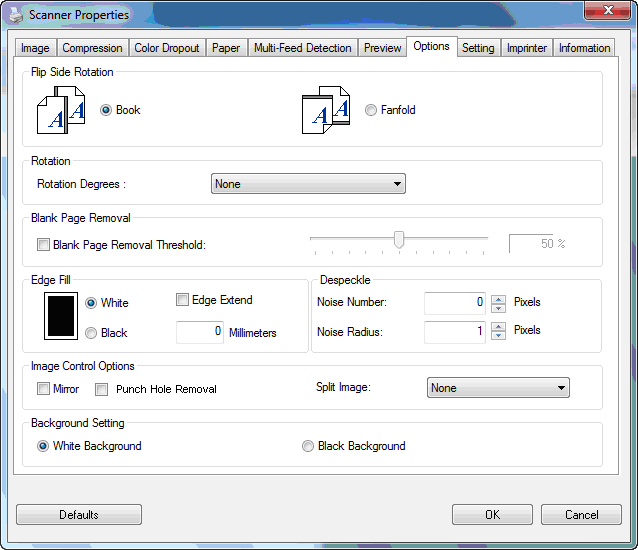Open the Compression tab

pos(92,48)
